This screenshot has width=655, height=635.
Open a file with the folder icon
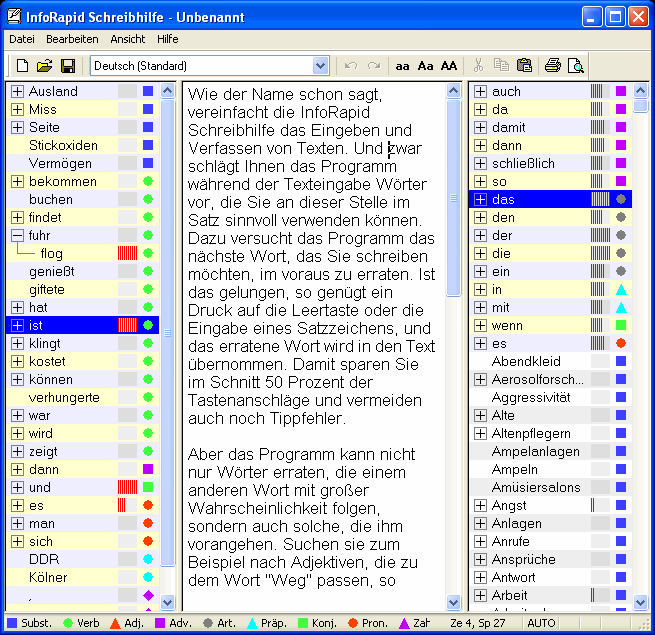[x=45, y=66]
